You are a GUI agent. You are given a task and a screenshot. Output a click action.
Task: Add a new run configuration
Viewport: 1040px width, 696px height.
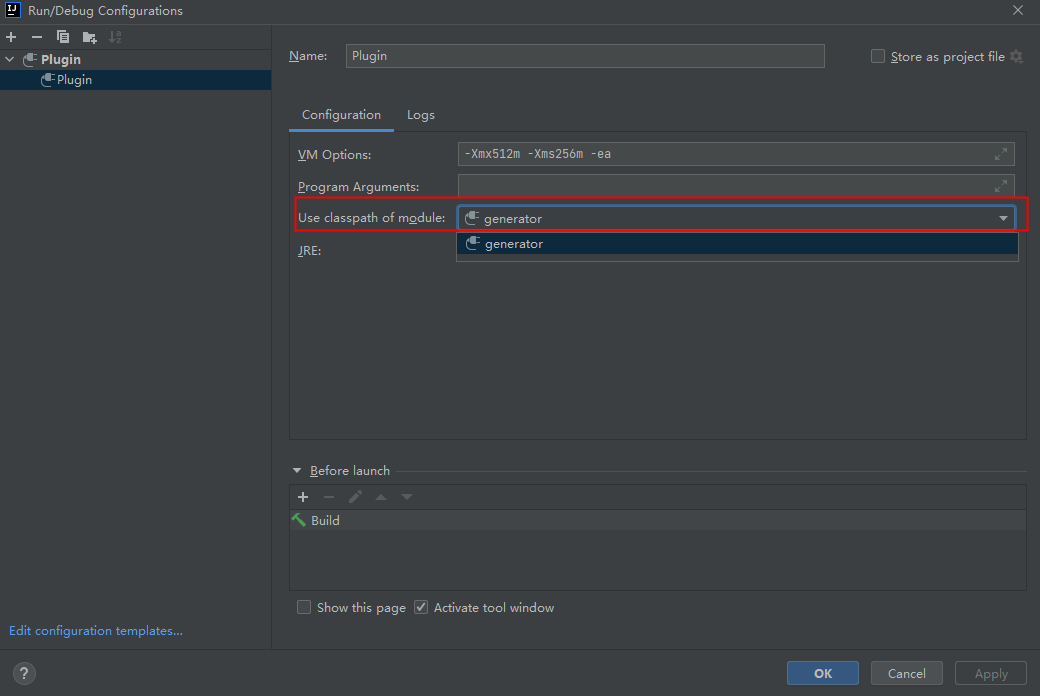click(x=11, y=37)
